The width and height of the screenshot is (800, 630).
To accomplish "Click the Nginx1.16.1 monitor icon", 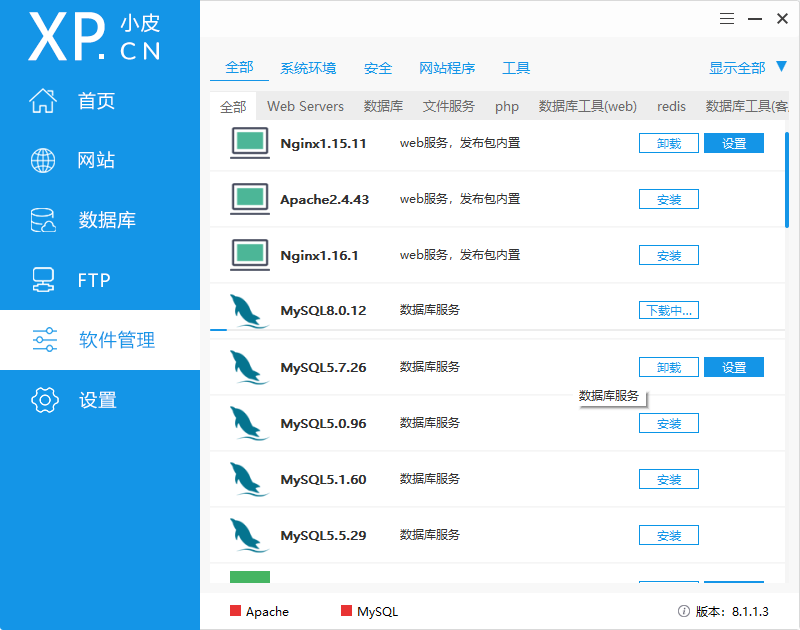I will pyautogui.click(x=249, y=255).
